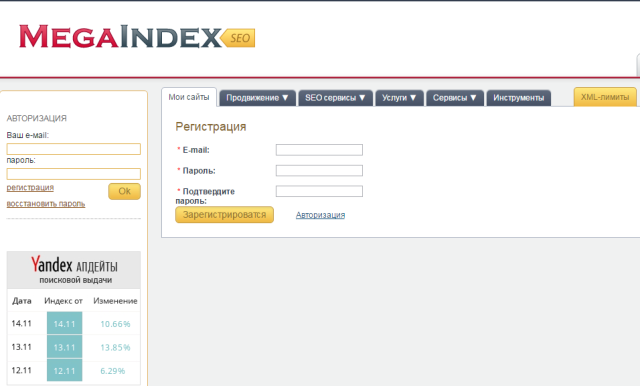Open the XML-лимиты tab

pos(605,97)
